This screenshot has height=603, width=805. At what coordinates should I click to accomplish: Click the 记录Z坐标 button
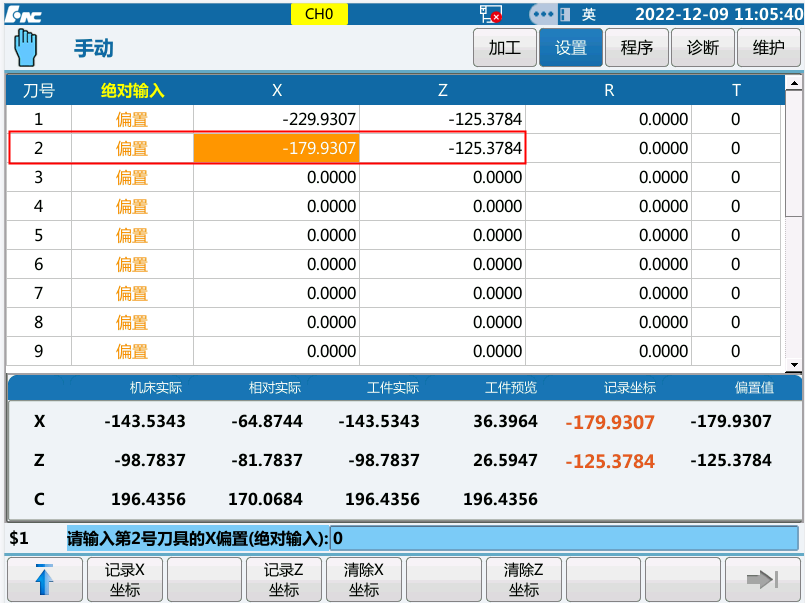coord(284,579)
